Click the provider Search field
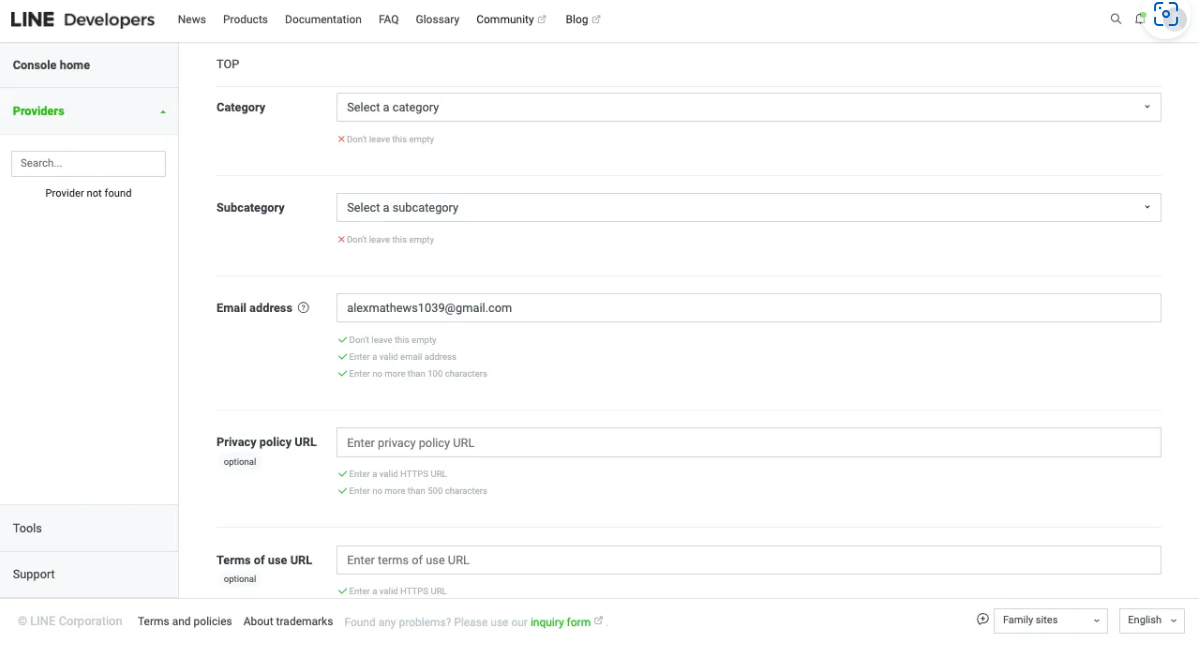The width and height of the screenshot is (1203, 654). click(x=88, y=163)
